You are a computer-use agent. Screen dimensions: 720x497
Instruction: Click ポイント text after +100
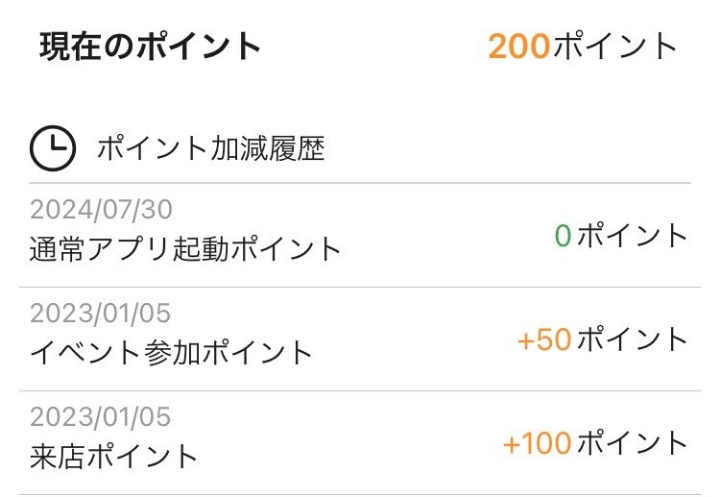[634, 443]
